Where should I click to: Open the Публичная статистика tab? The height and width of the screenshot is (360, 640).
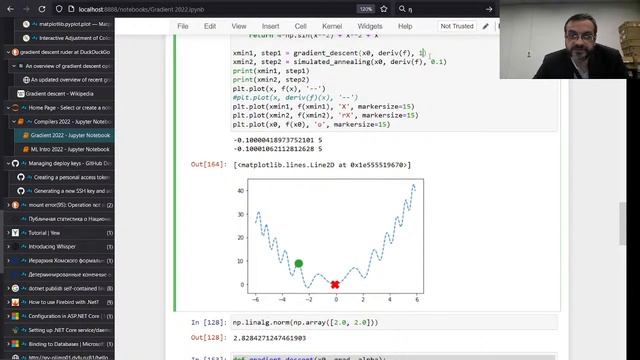(69, 219)
